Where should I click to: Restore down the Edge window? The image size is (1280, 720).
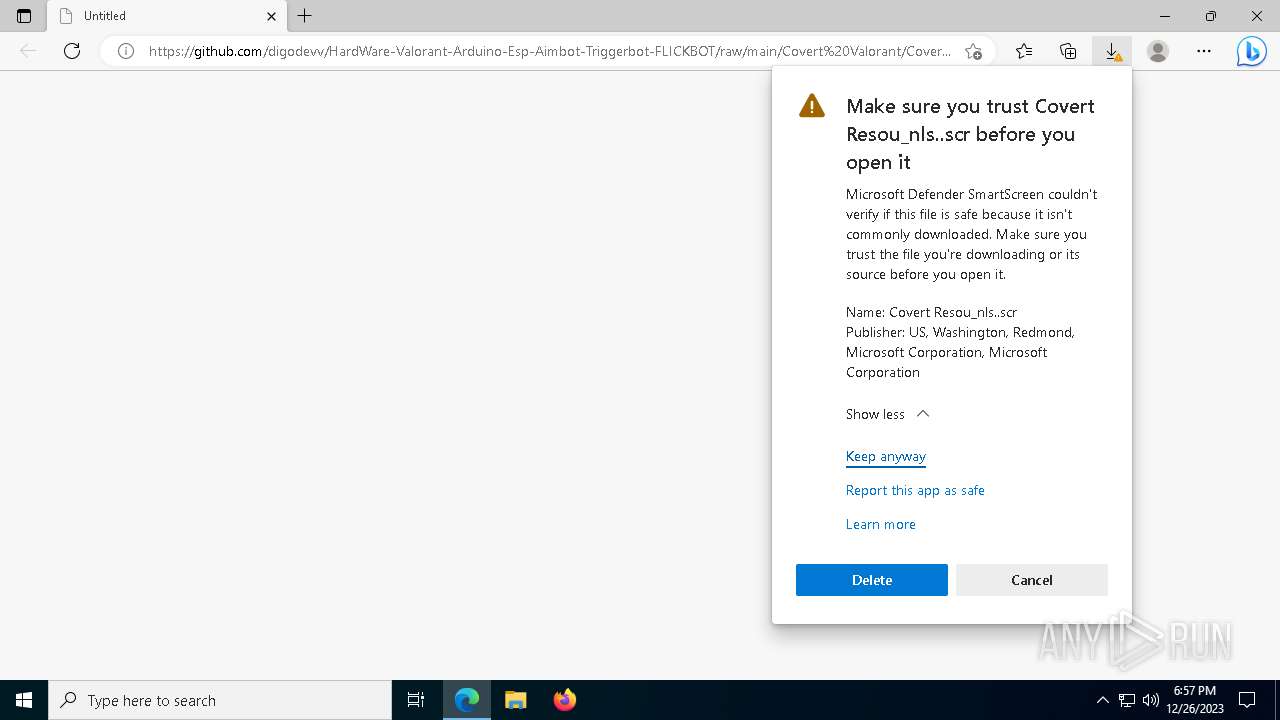tap(1211, 16)
